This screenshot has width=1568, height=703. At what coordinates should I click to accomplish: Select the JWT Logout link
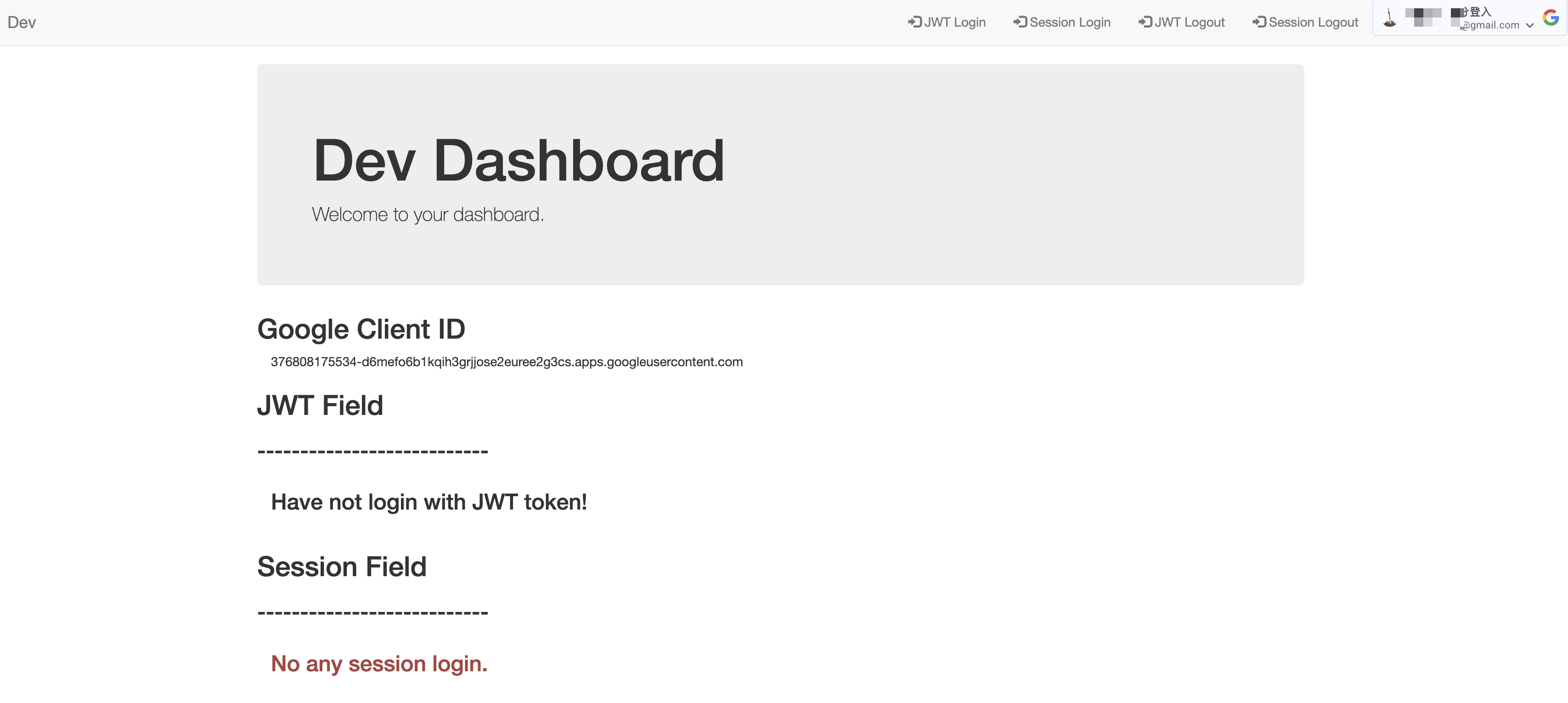tap(1181, 22)
